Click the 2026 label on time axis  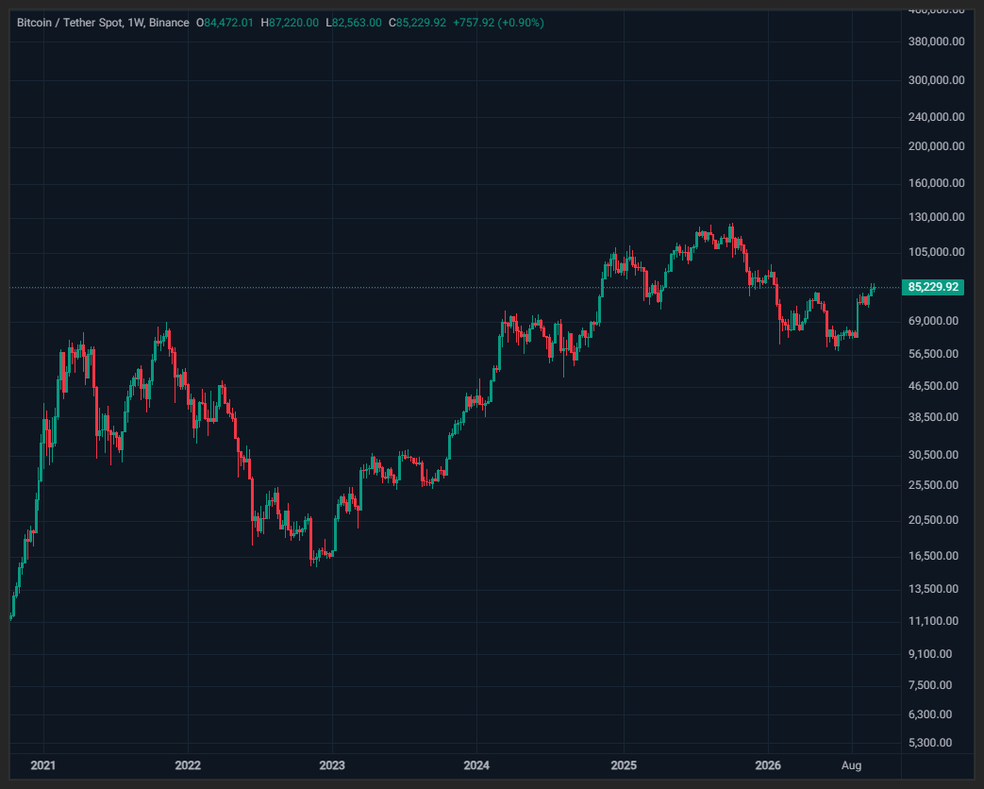point(768,765)
